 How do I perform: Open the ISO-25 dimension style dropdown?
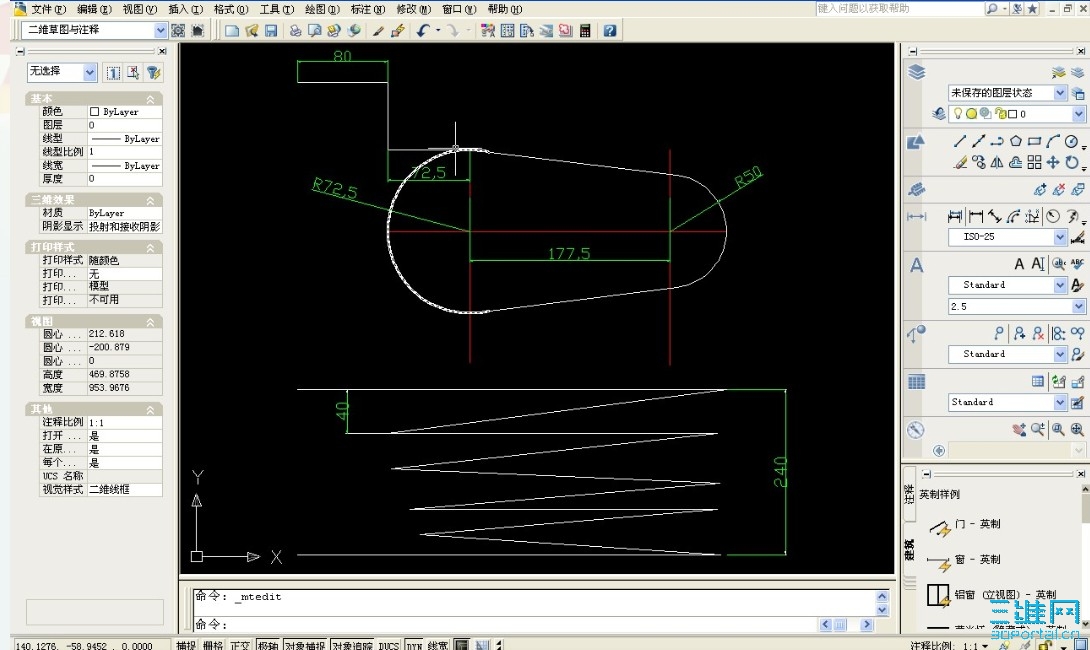(1060, 237)
